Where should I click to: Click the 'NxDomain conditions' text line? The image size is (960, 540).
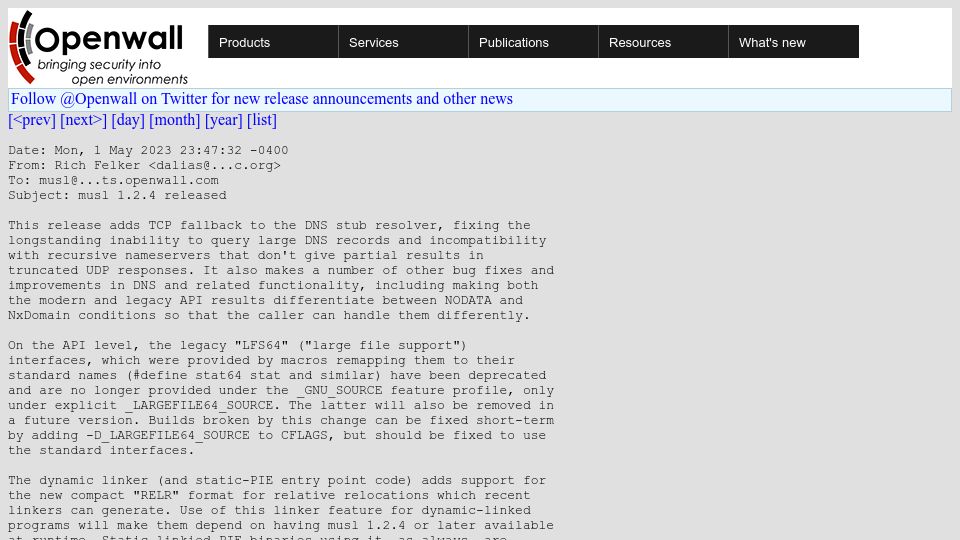[x=269, y=315]
